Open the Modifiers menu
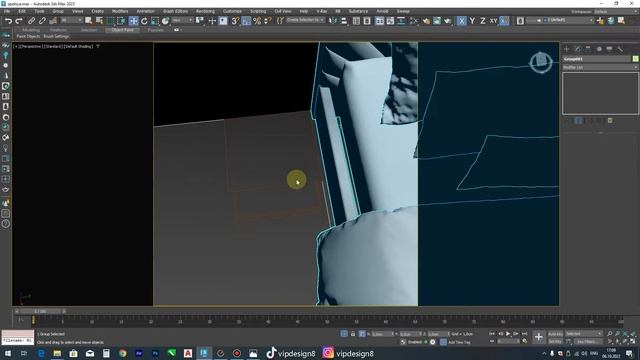Viewport: 640px width, 360px height. click(x=120, y=11)
